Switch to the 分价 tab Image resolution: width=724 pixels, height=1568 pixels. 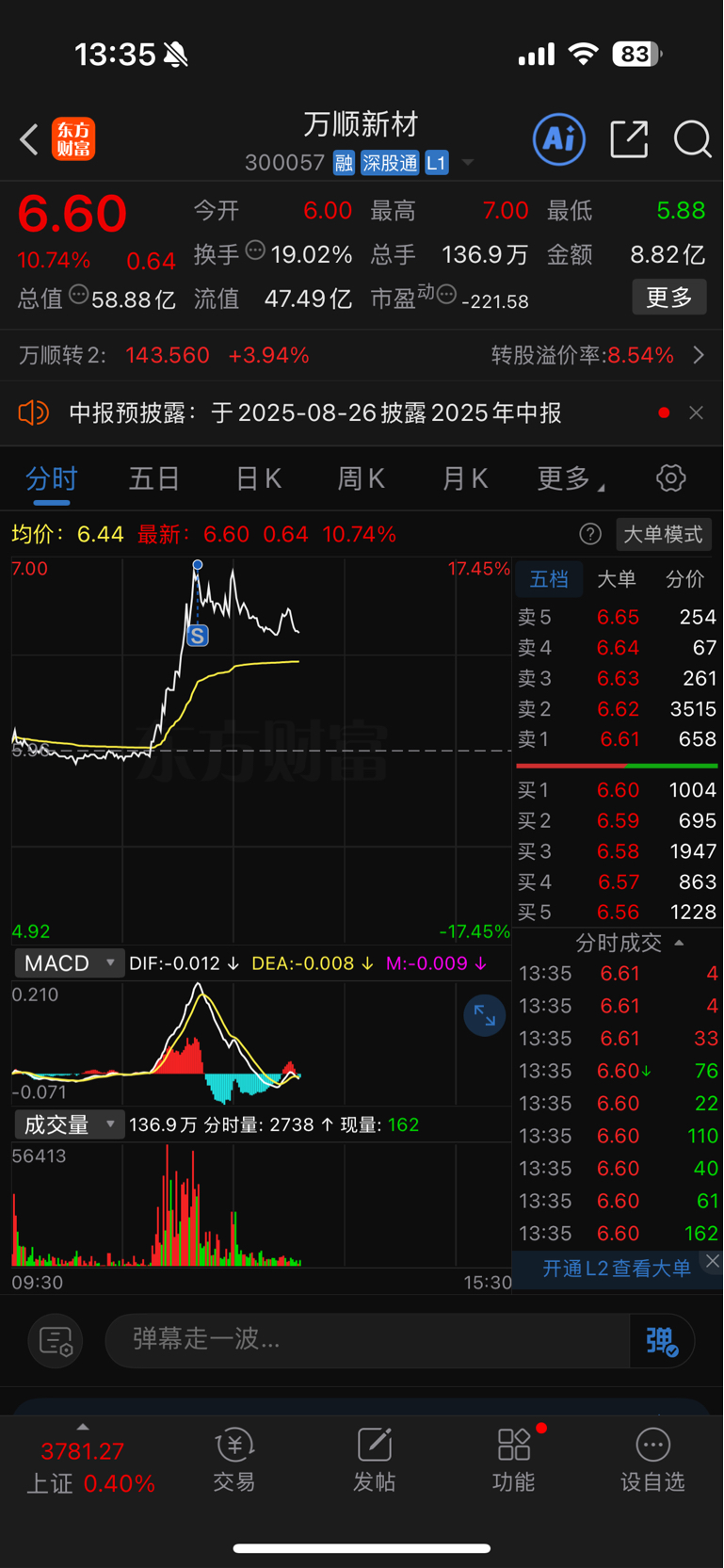684,579
